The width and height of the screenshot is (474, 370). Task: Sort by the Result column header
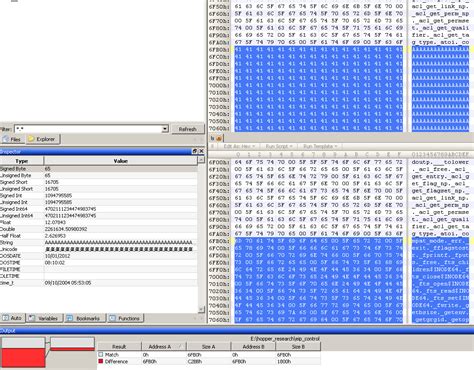pyautogui.click(x=119, y=347)
